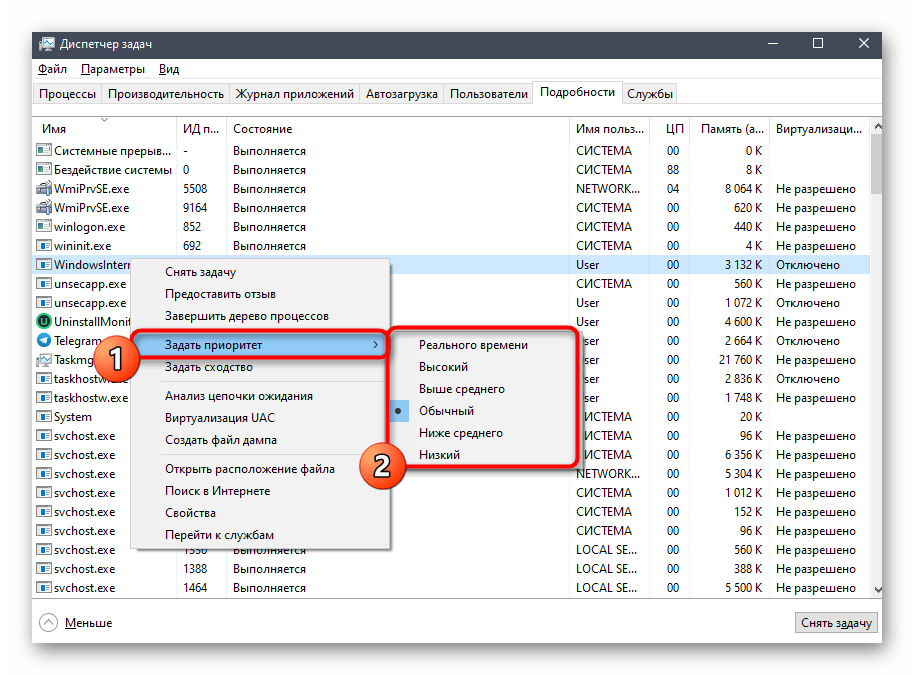The width and height of the screenshot is (914, 675).
Task: Click the wininit.exe process icon
Action: [x=44, y=245]
